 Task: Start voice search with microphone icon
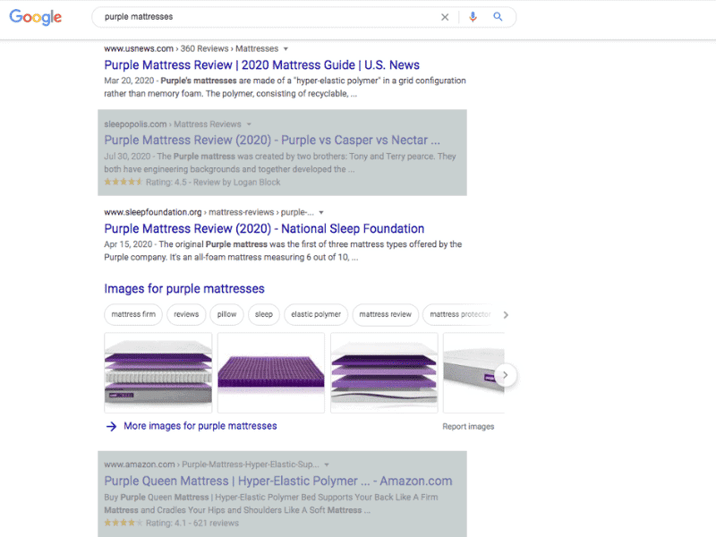[x=473, y=17]
